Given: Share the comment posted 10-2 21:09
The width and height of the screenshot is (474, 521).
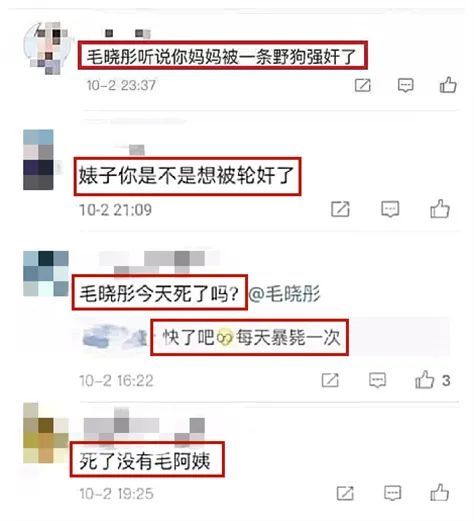Looking at the screenshot, I should coord(340,209).
